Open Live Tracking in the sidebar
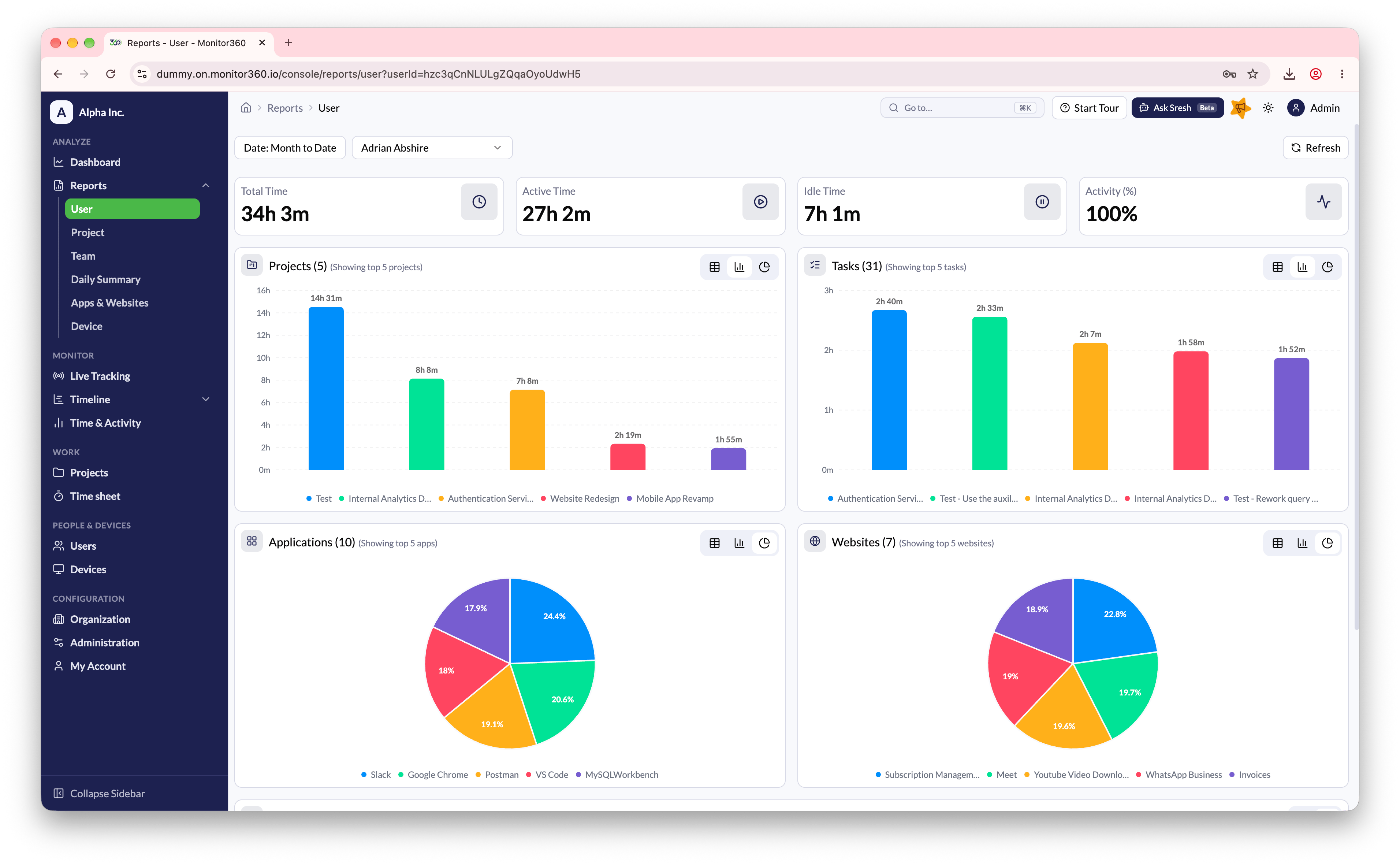Viewport: 1400px width, 865px height. coord(100,376)
